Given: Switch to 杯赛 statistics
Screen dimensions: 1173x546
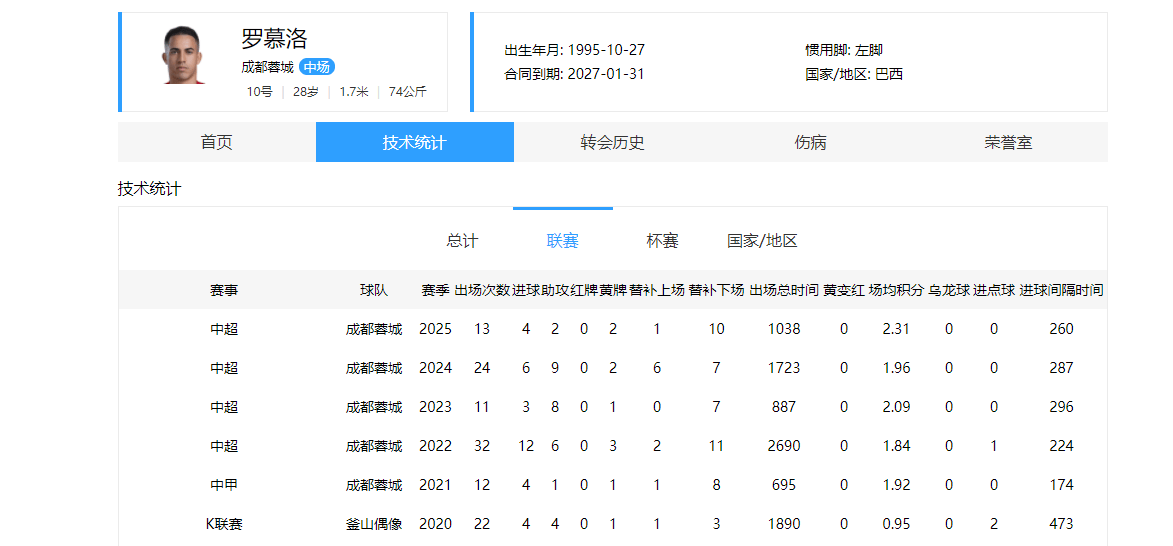Looking at the screenshot, I should [x=662, y=241].
